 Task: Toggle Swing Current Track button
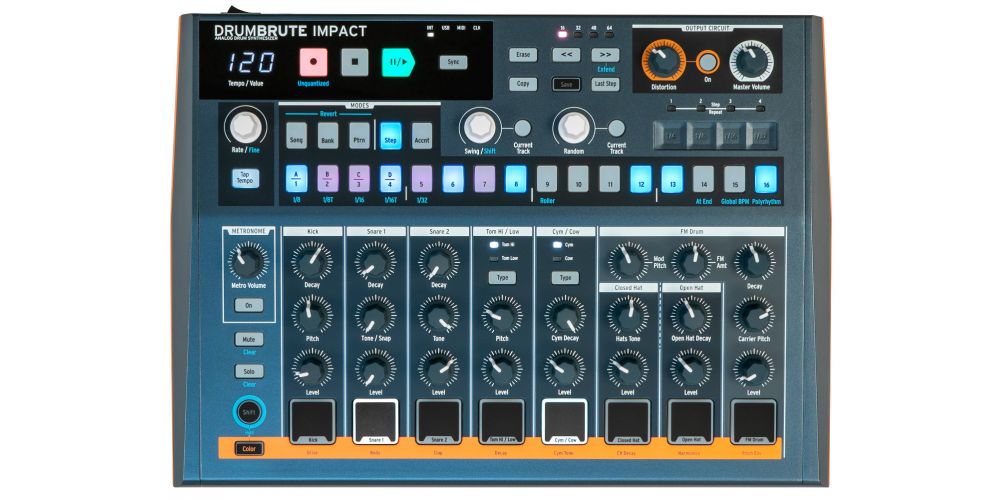click(523, 128)
